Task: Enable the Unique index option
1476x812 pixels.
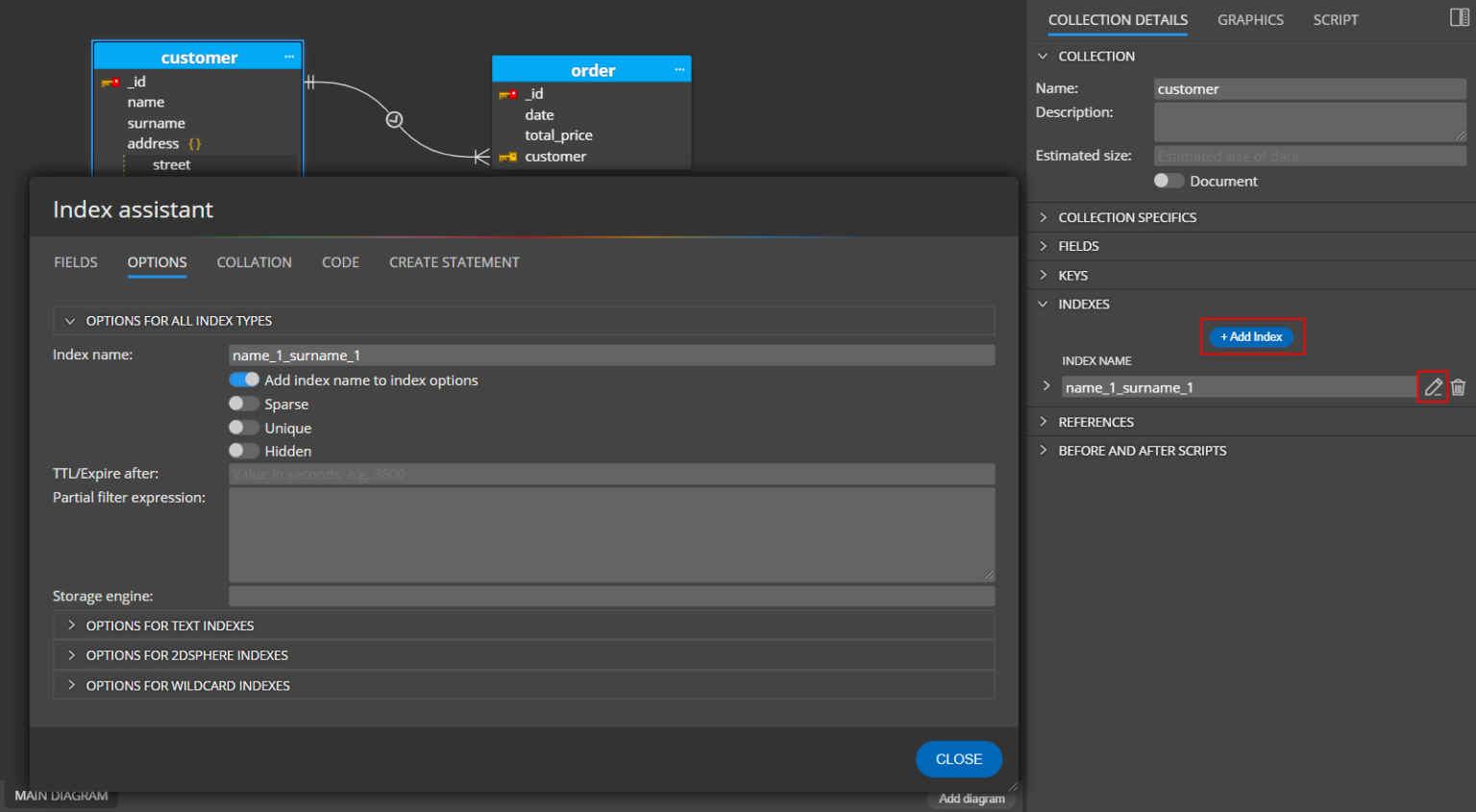Action: pos(243,427)
